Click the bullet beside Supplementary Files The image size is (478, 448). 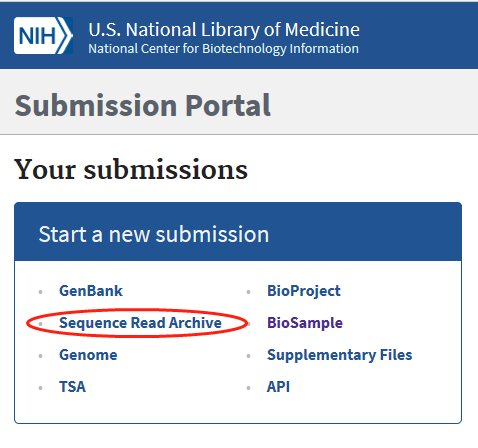[x=248, y=356]
